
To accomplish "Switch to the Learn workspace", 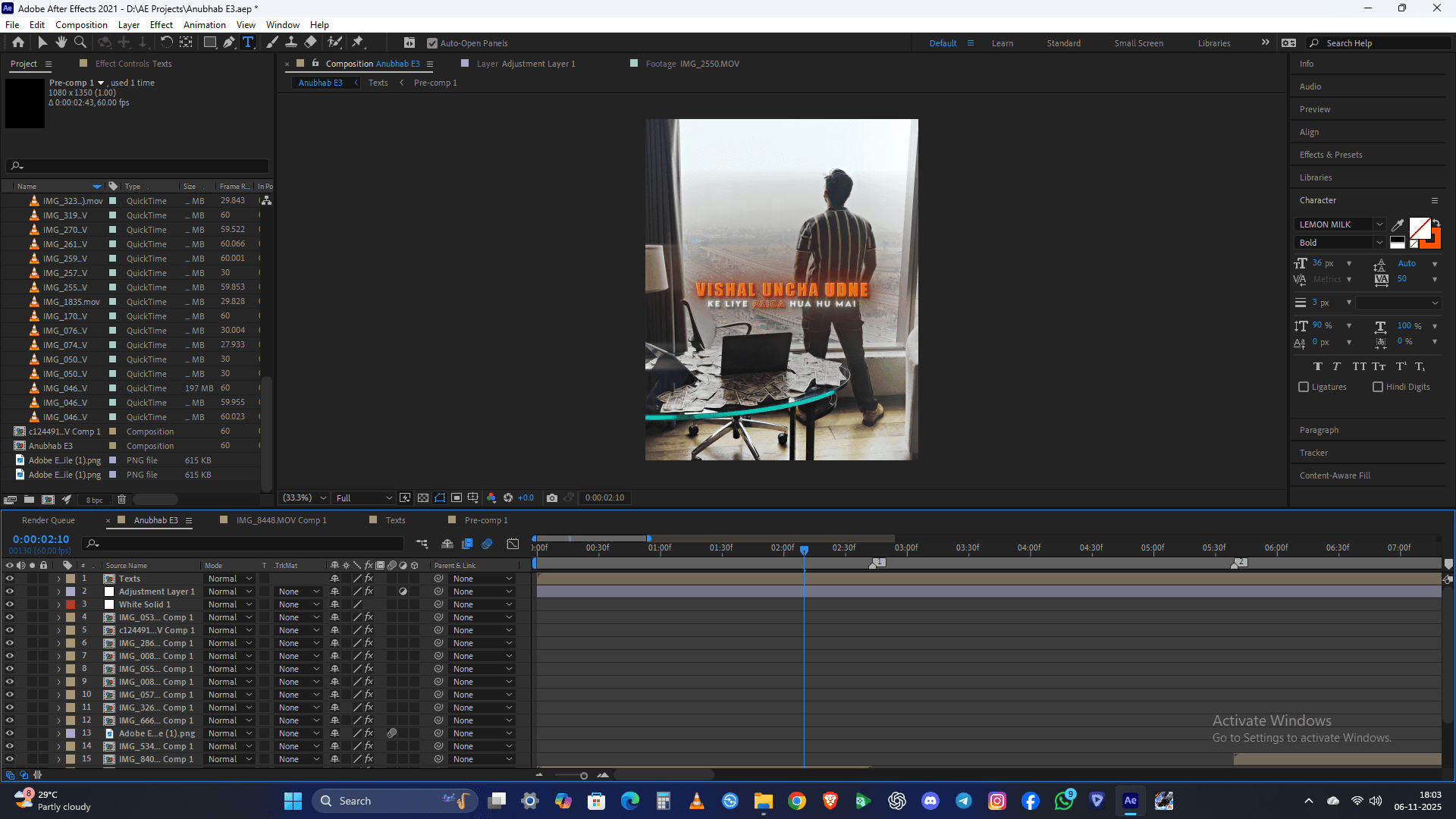I will click(x=1002, y=43).
